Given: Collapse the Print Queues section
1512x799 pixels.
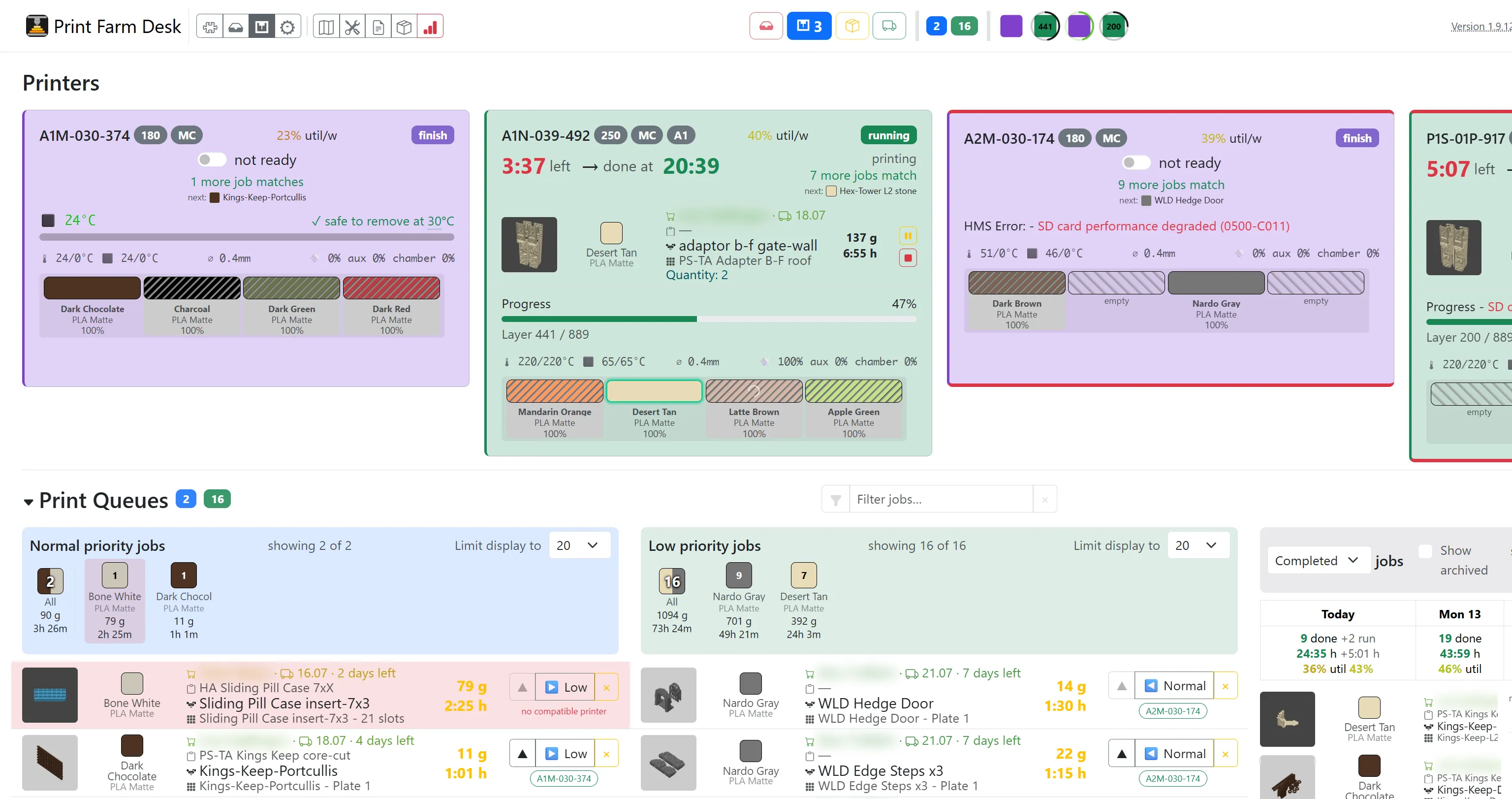Looking at the screenshot, I should tap(28, 502).
